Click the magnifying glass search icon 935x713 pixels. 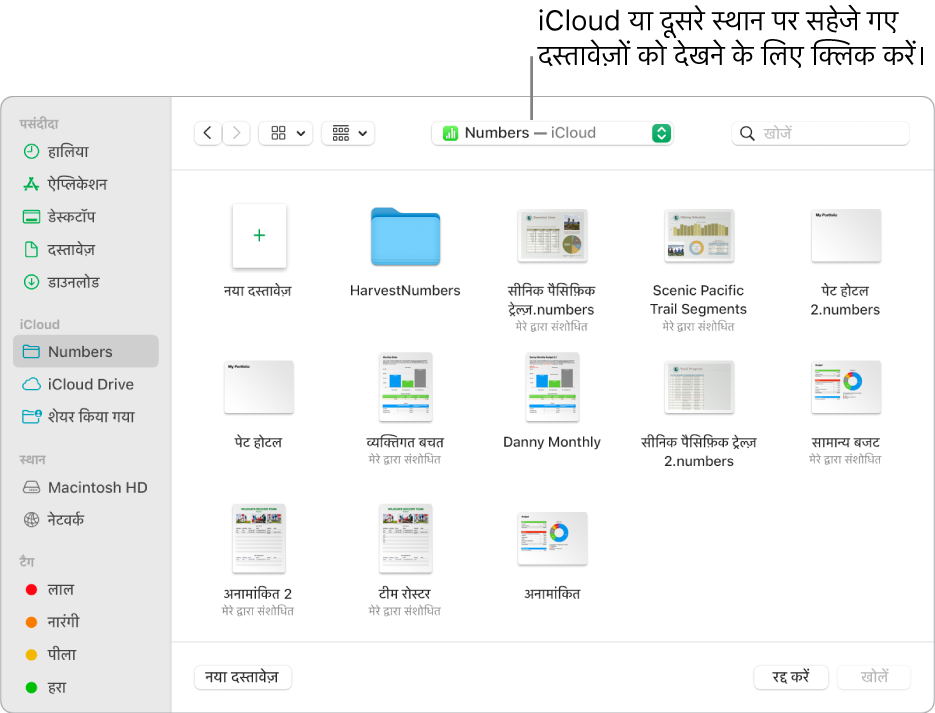(747, 133)
